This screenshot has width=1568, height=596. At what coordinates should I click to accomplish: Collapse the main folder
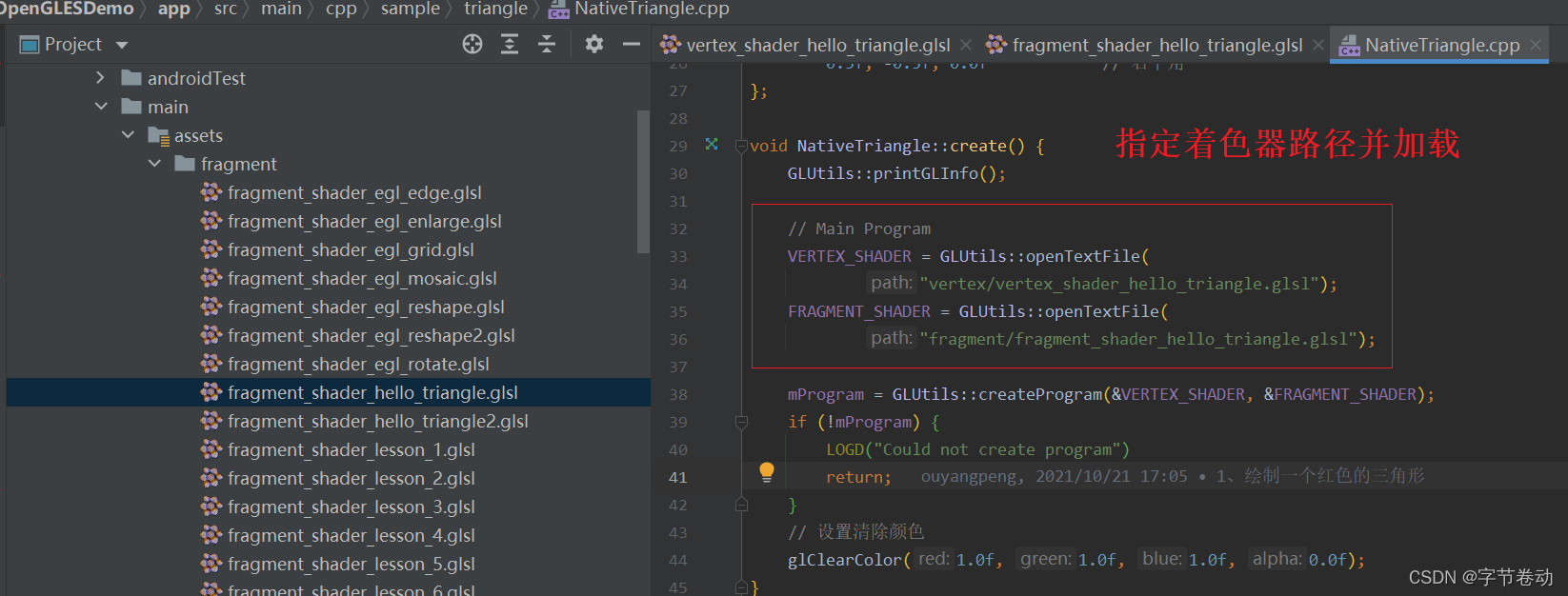click(101, 107)
